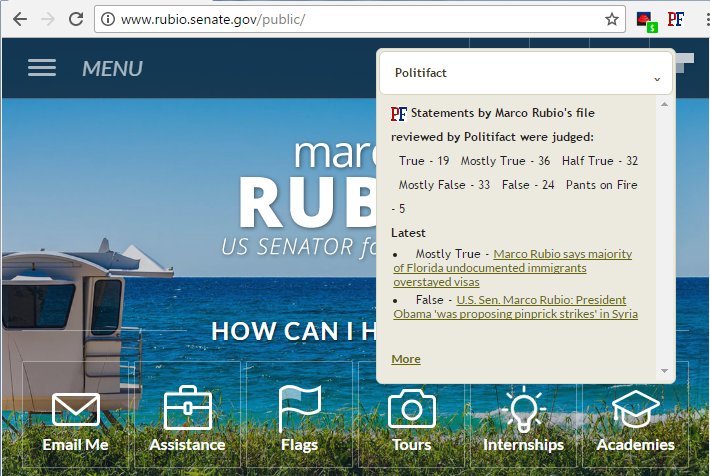Click the Internships label
Viewport: 710px width, 476px height.
(524, 445)
